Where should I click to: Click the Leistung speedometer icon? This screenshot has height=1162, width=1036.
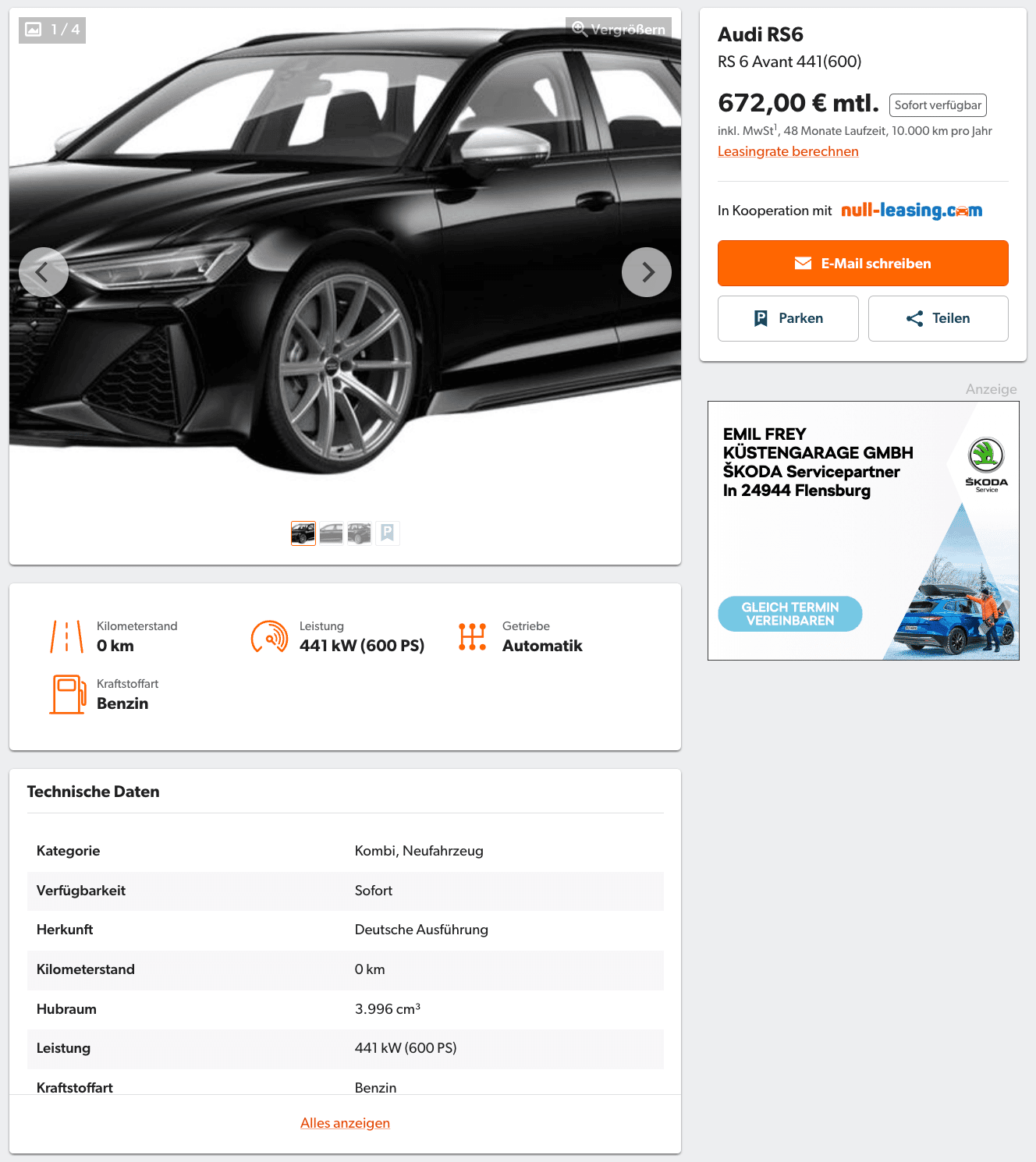[269, 636]
